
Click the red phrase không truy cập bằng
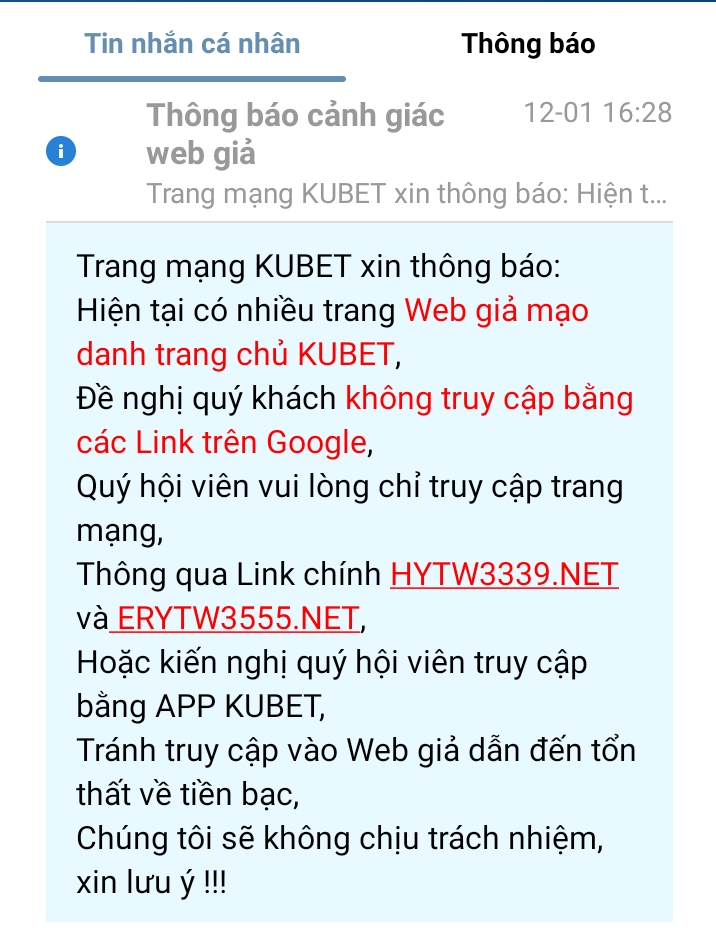489,399
